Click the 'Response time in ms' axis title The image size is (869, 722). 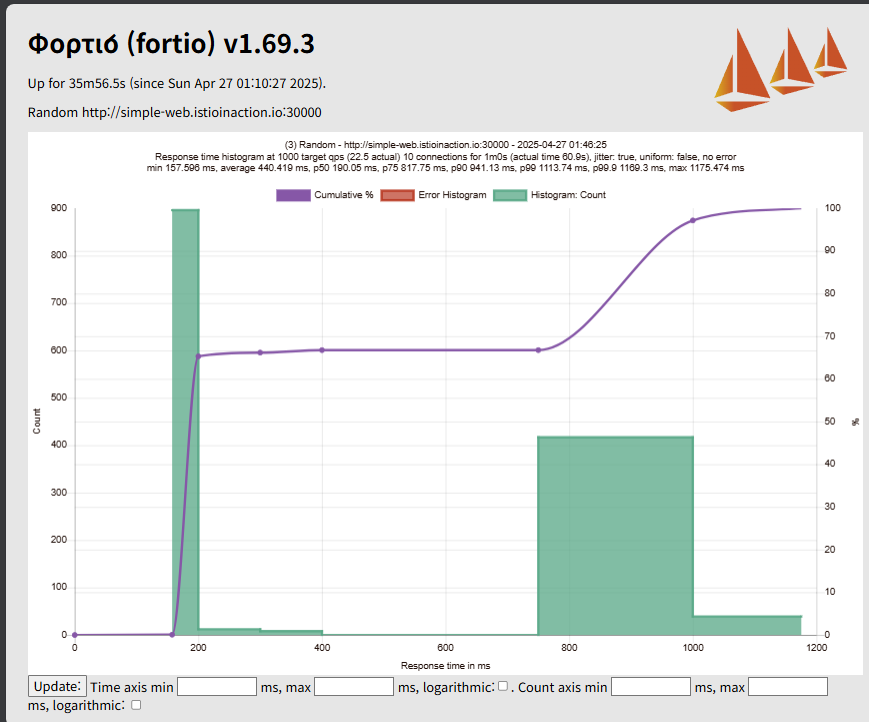(x=446, y=665)
